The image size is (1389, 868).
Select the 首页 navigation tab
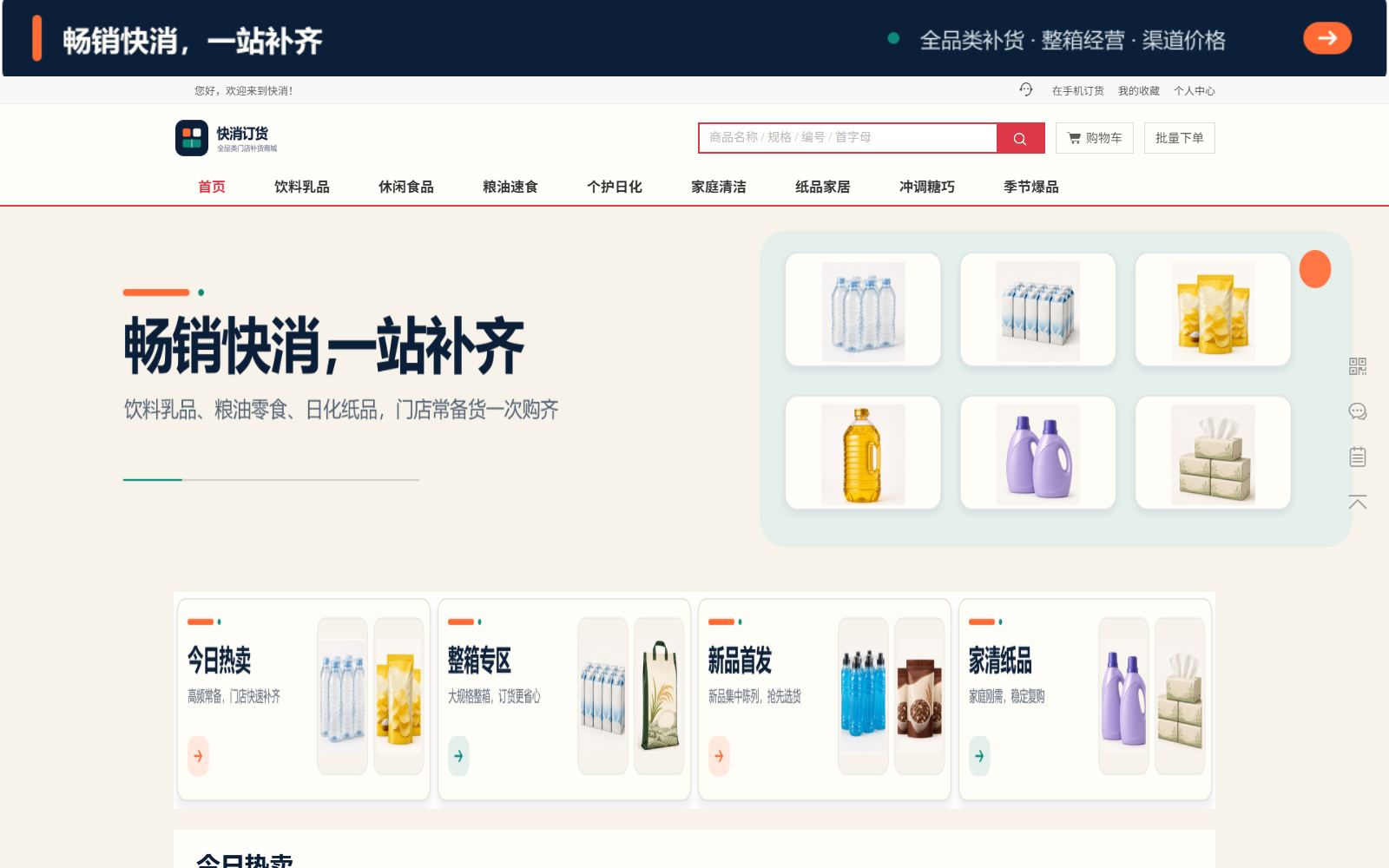pyautogui.click(x=212, y=187)
